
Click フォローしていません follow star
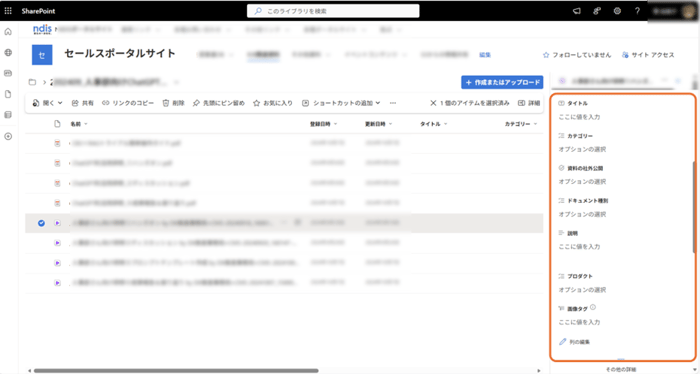577,55
